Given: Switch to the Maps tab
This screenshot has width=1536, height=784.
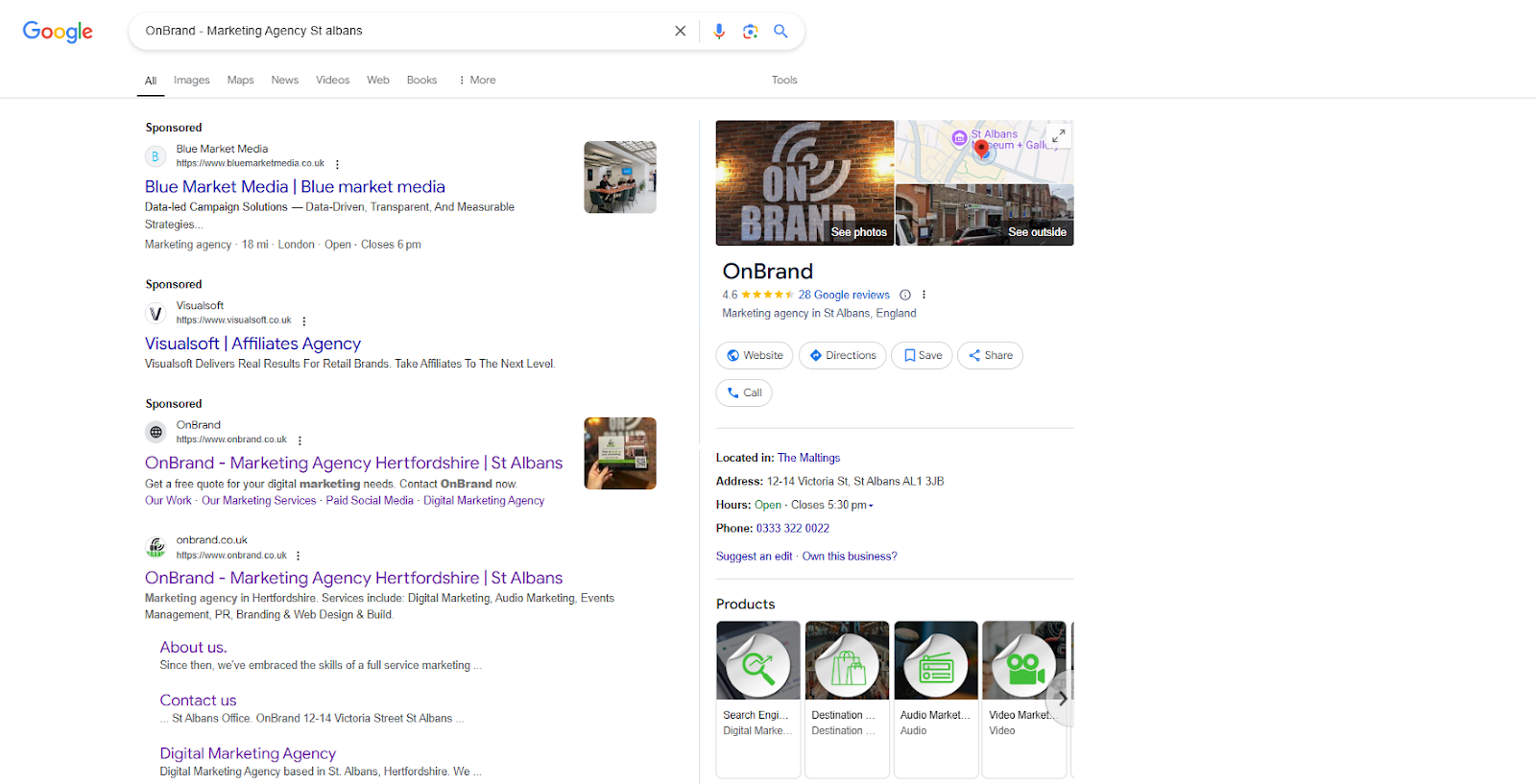Looking at the screenshot, I should [240, 80].
